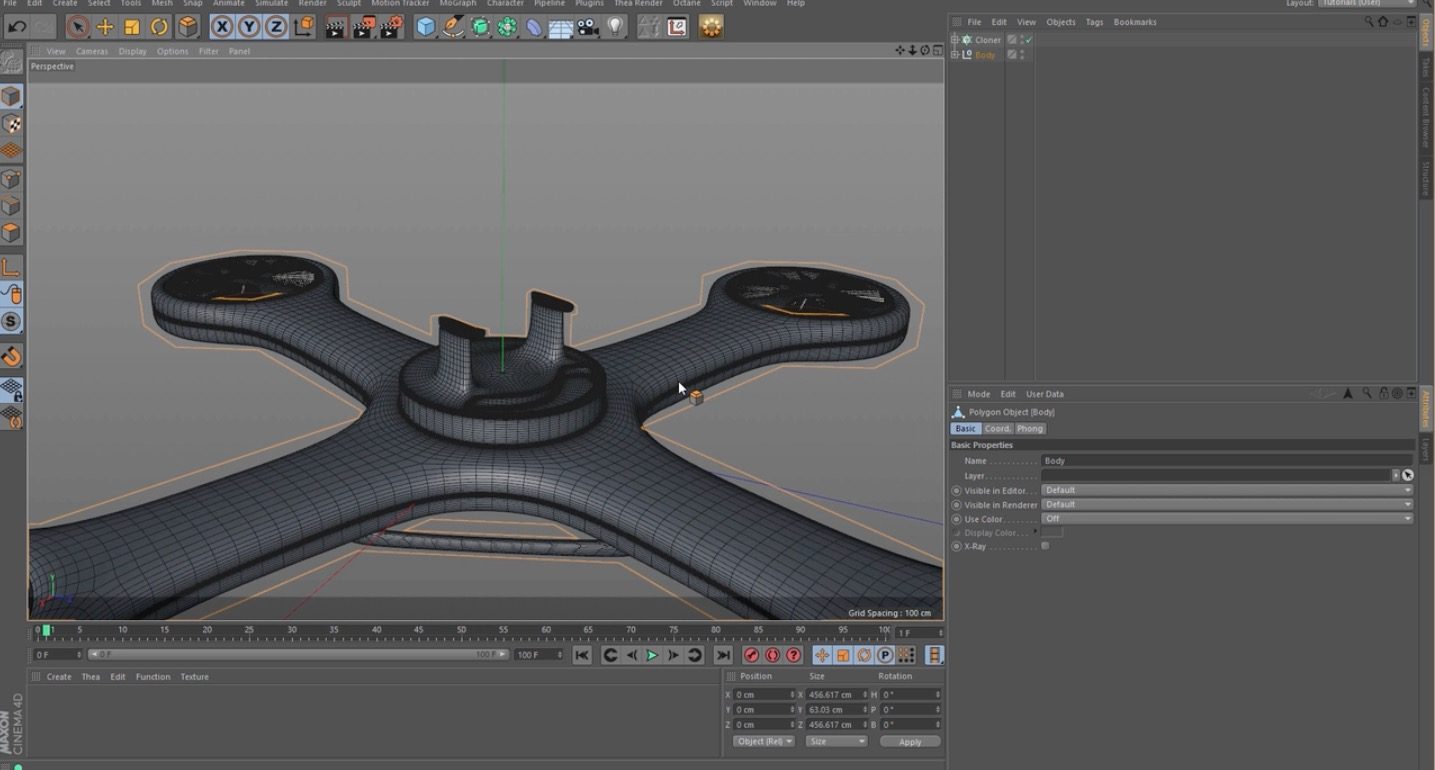The height and width of the screenshot is (770, 1435).
Task: Go to end of timeline
Action: 723,655
